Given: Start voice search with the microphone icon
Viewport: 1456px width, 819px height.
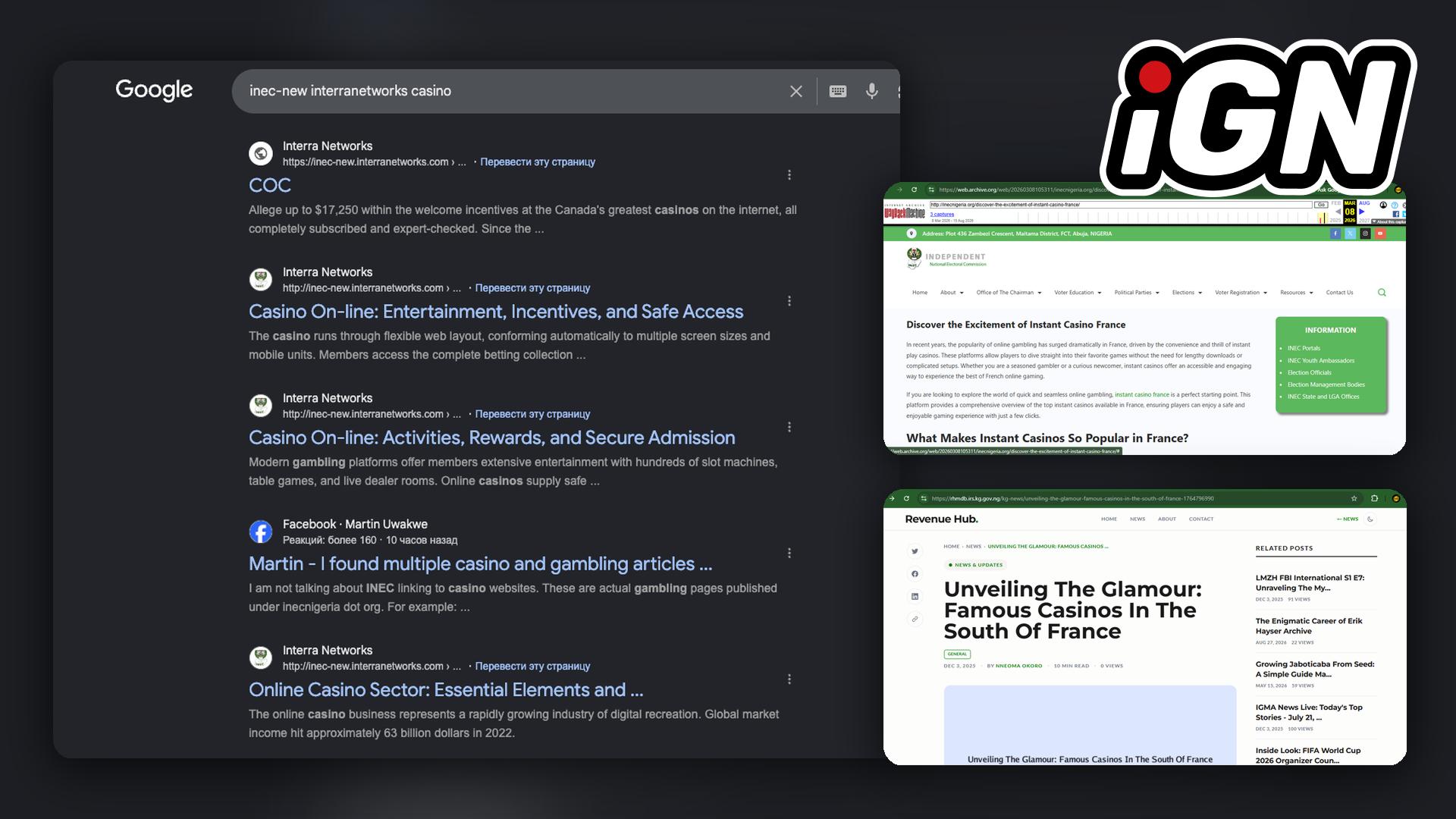Looking at the screenshot, I should (872, 91).
